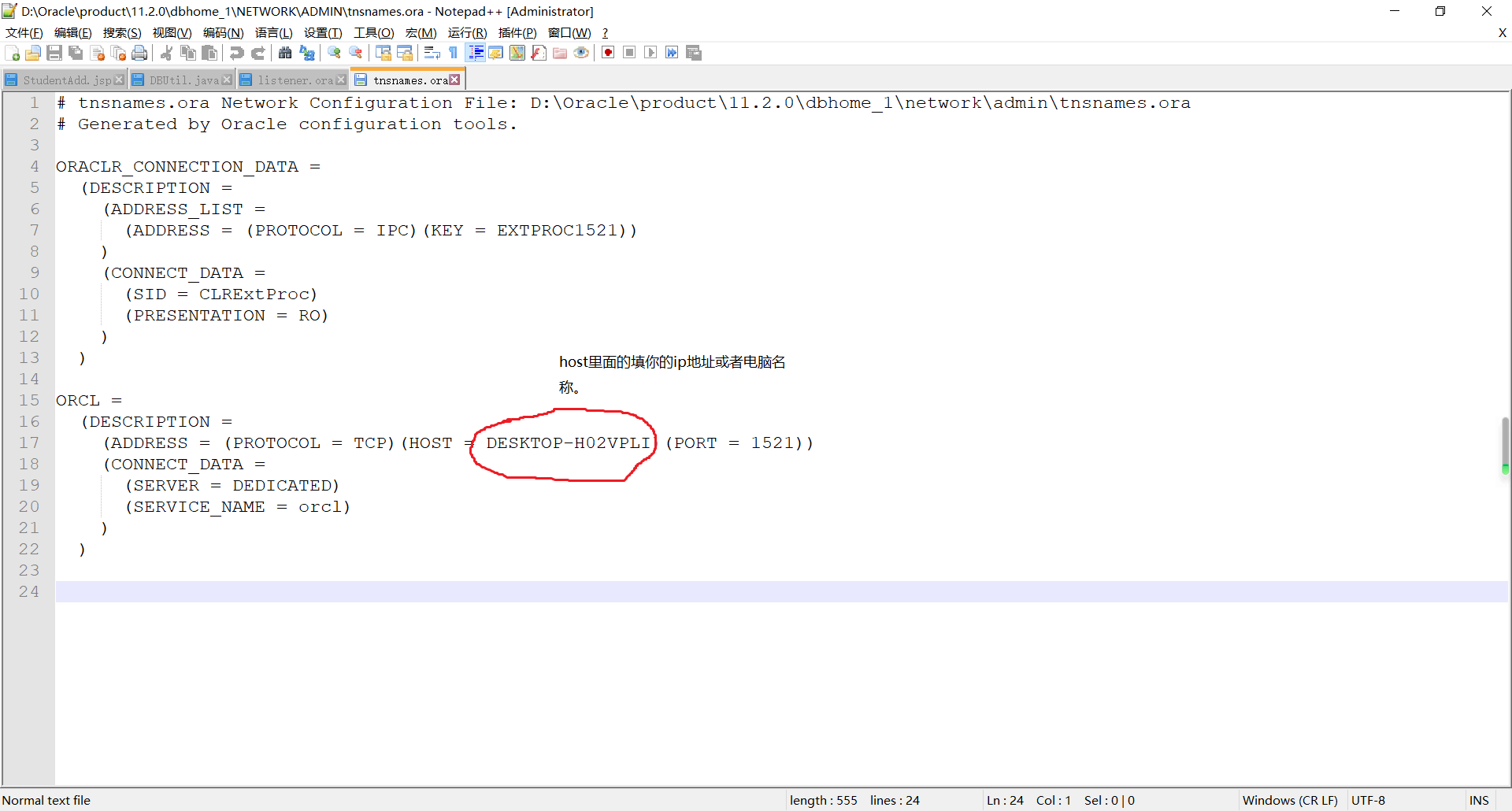
Task: Toggle Word wrap in the toolbar
Action: [432, 53]
